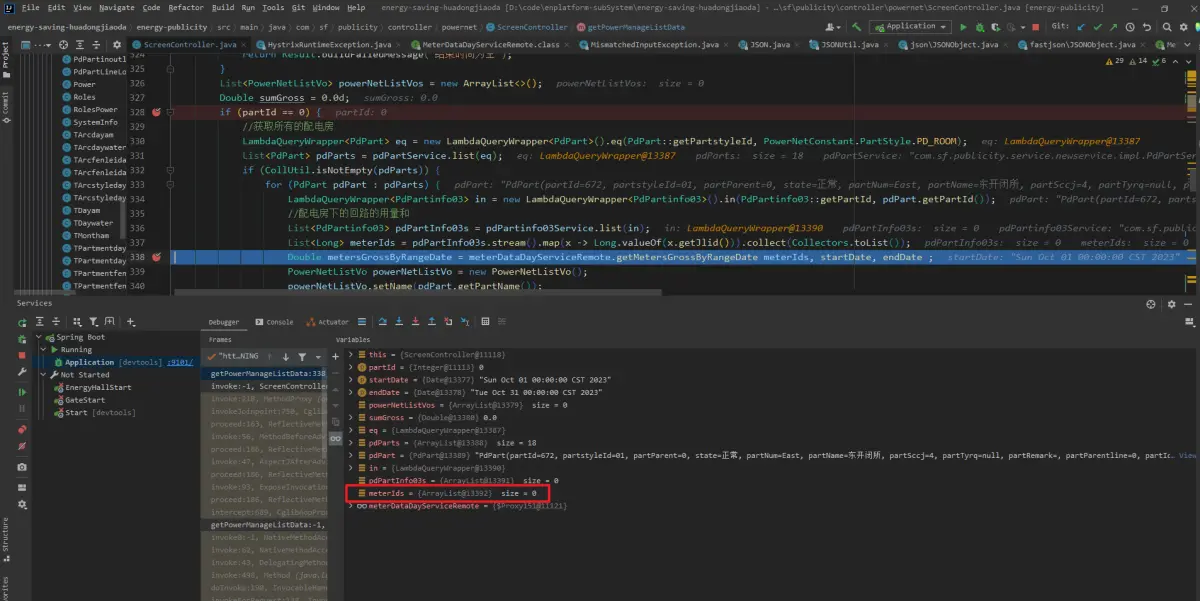1200x601 pixels.
Task: Toggle the breakpoint on line 328
Action: coord(156,112)
